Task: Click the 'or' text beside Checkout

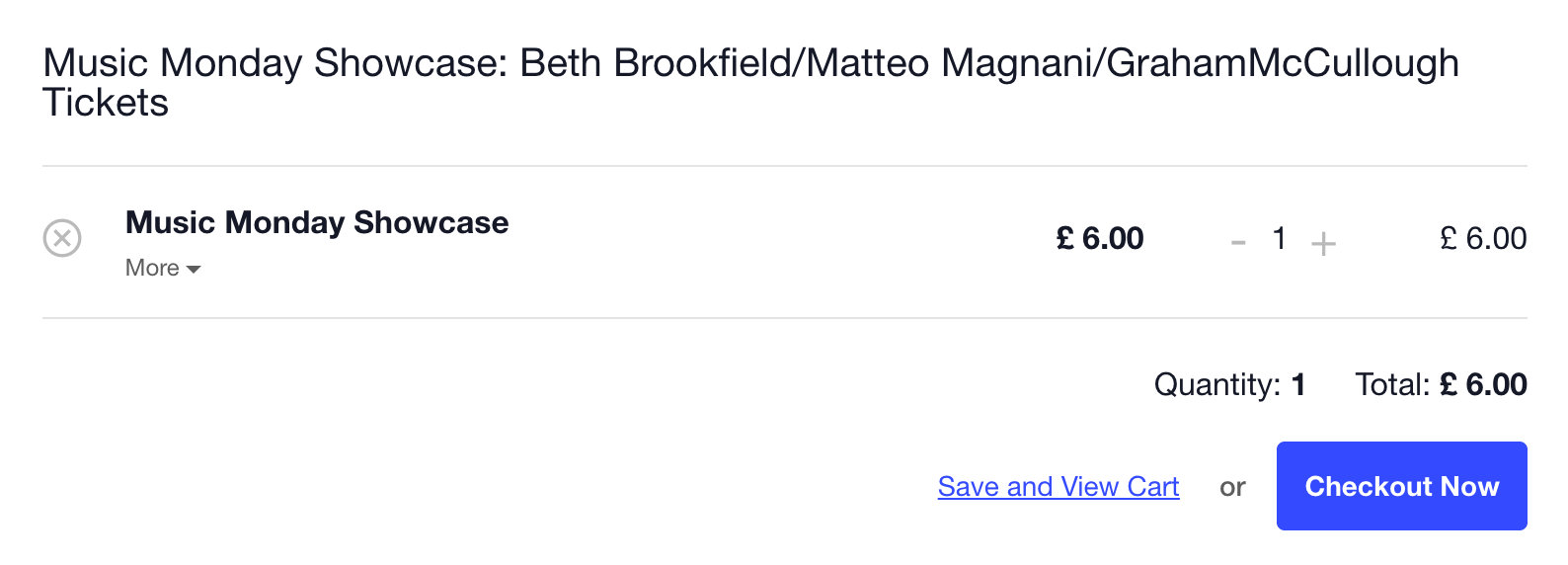Action: 1232,487
